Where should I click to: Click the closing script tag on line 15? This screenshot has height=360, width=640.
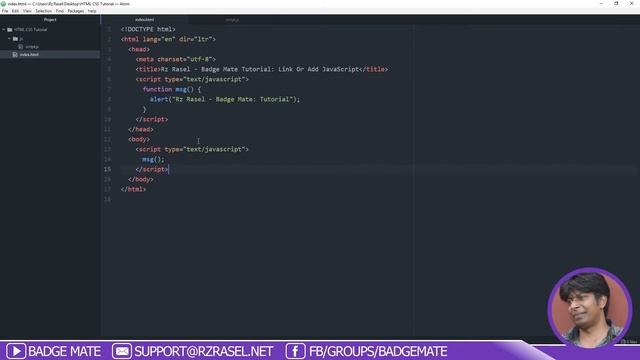tap(152, 169)
